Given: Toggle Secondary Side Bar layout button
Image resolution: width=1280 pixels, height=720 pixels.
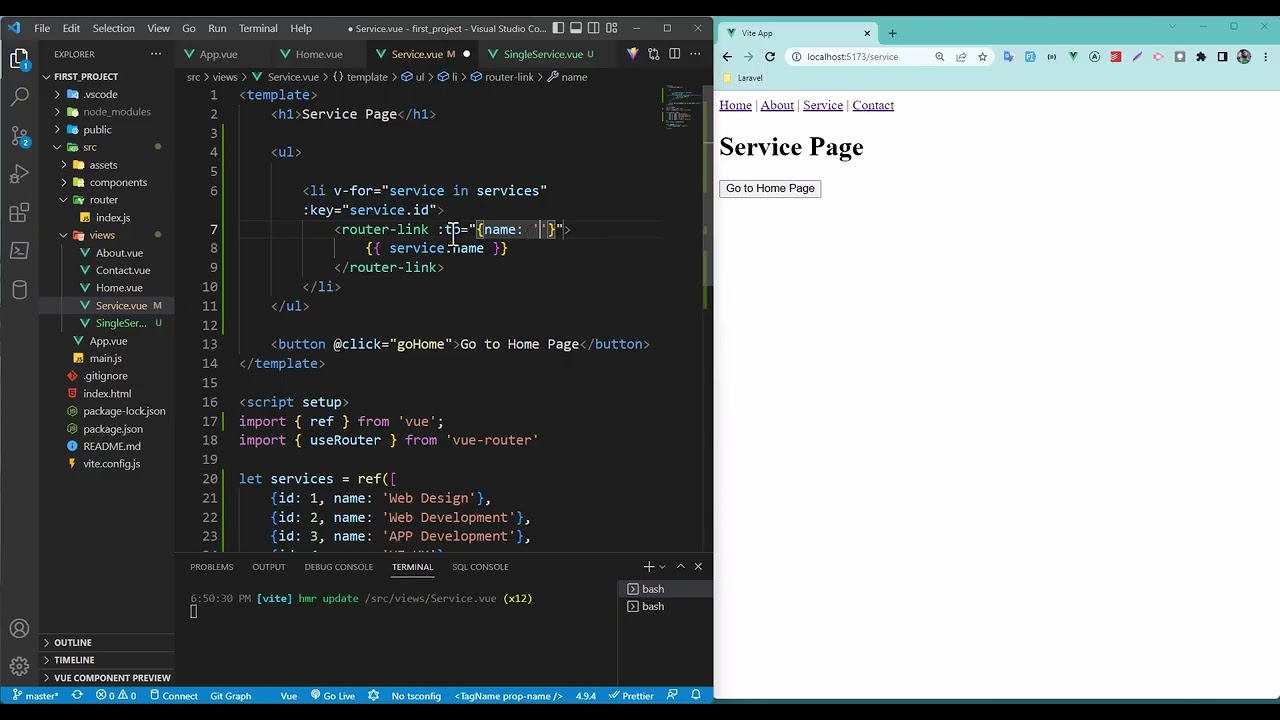Looking at the screenshot, I should [x=594, y=28].
